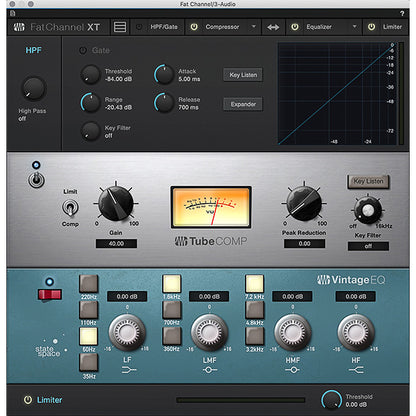Flip the Limit/Comp mode switch
This screenshot has height=416, width=416.
tap(70, 208)
